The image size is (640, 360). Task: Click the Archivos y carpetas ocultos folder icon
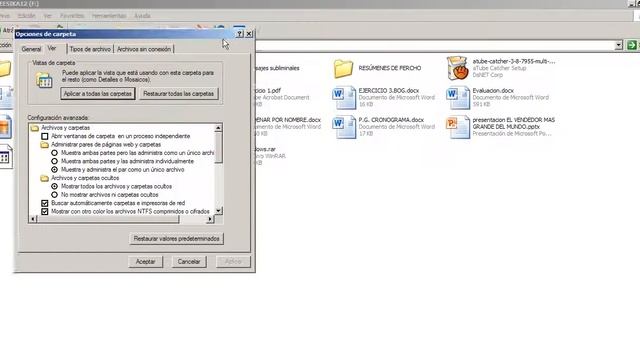(44, 178)
